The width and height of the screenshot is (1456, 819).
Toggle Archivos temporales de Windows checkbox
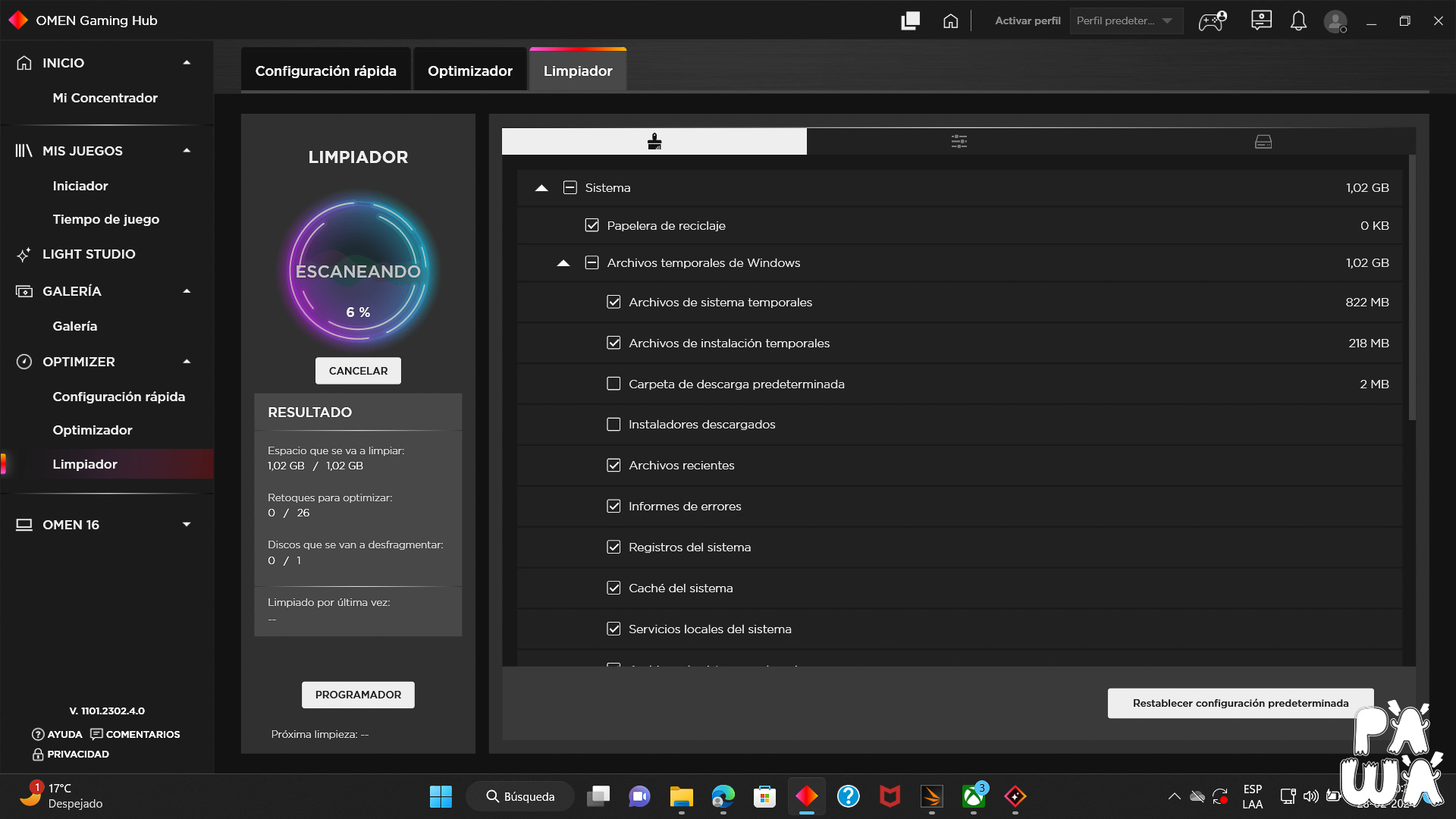click(x=592, y=262)
